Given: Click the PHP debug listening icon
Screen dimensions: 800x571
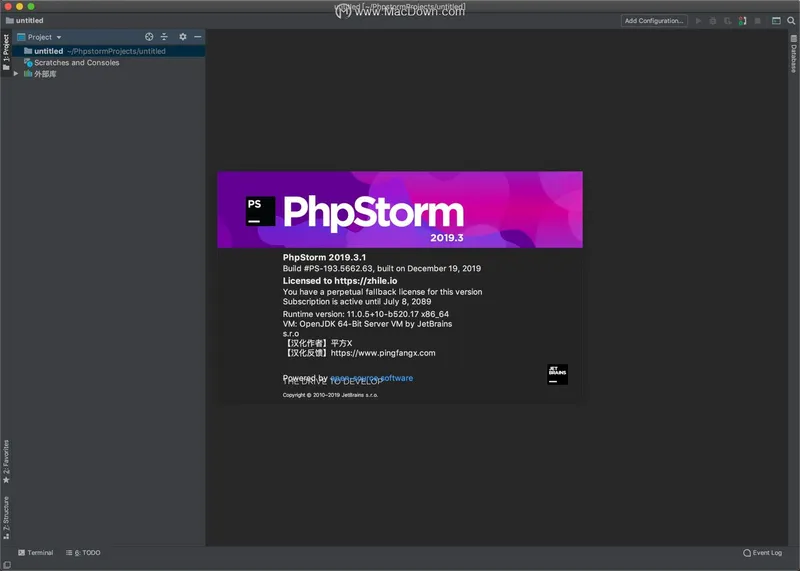Looking at the screenshot, I should (742, 20).
